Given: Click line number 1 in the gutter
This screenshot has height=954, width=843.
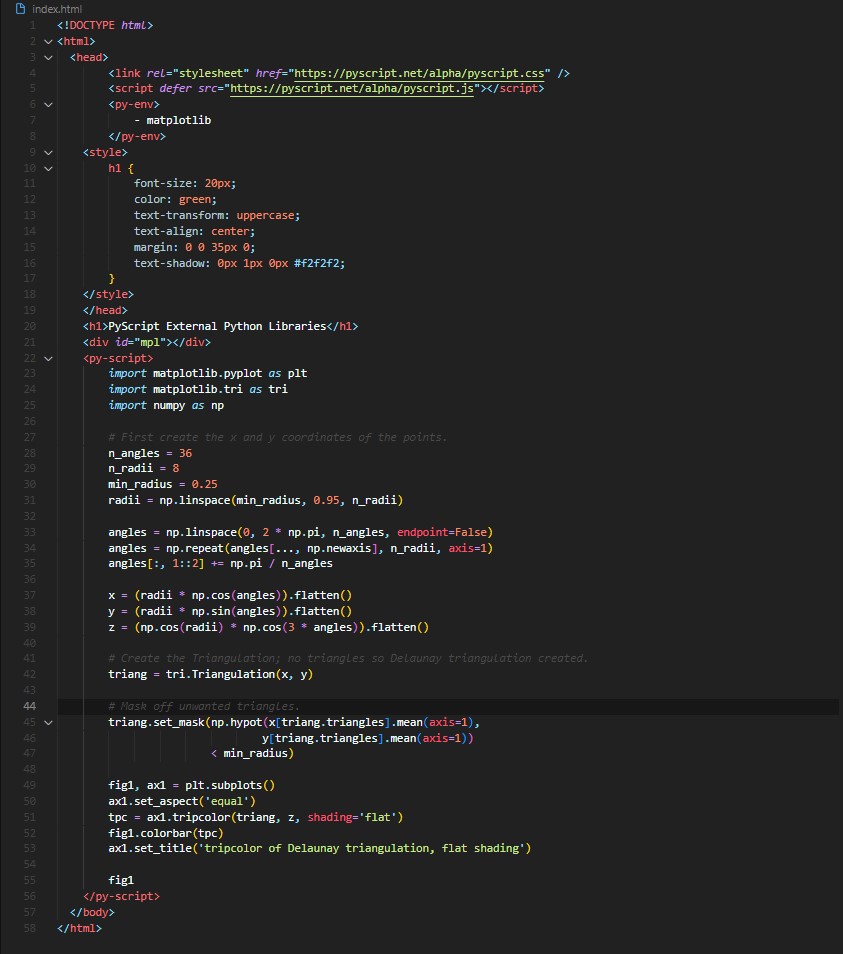Looking at the screenshot, I should (32, 26).
